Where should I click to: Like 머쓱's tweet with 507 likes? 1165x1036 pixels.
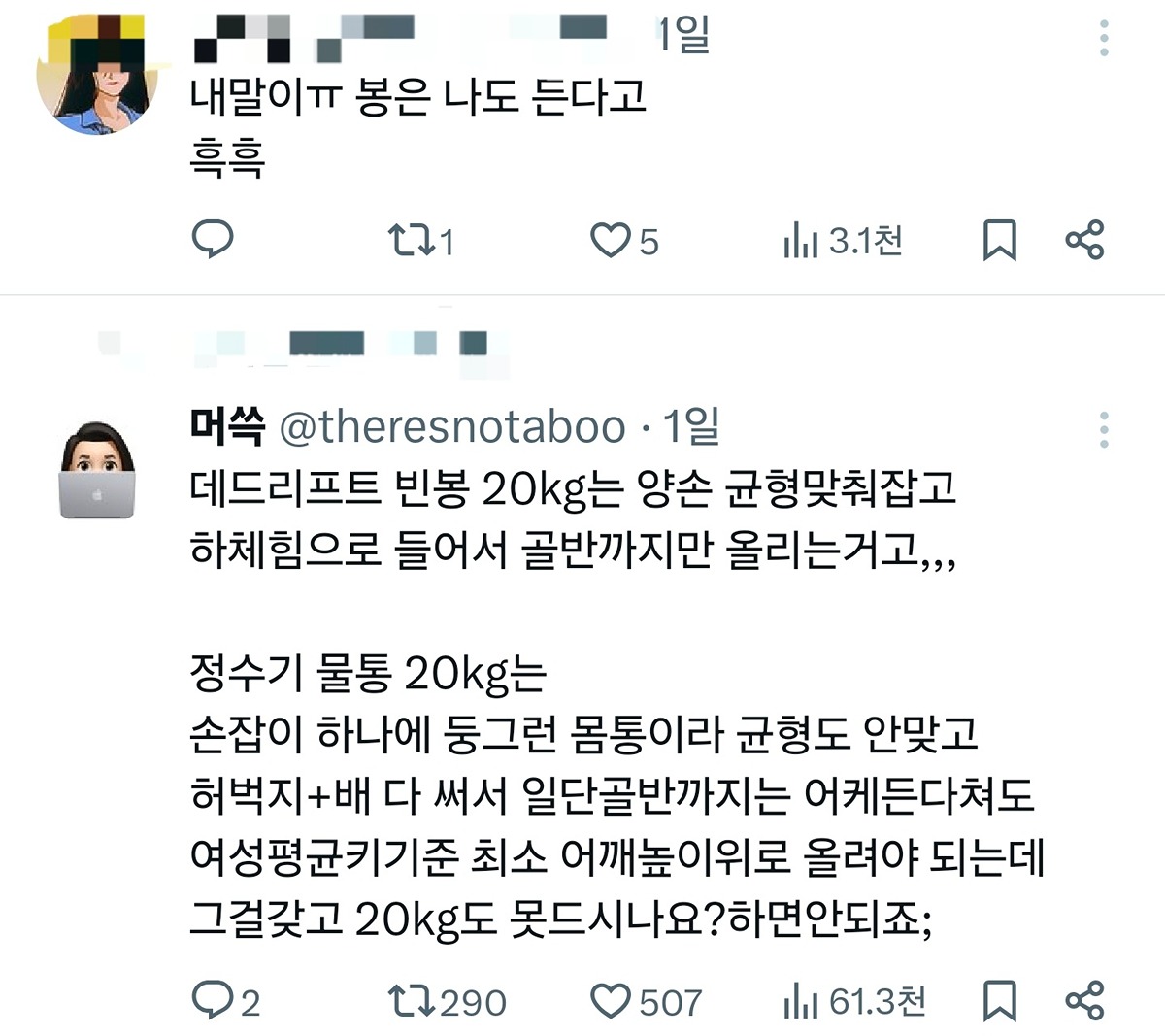(x=646, y=1001)
